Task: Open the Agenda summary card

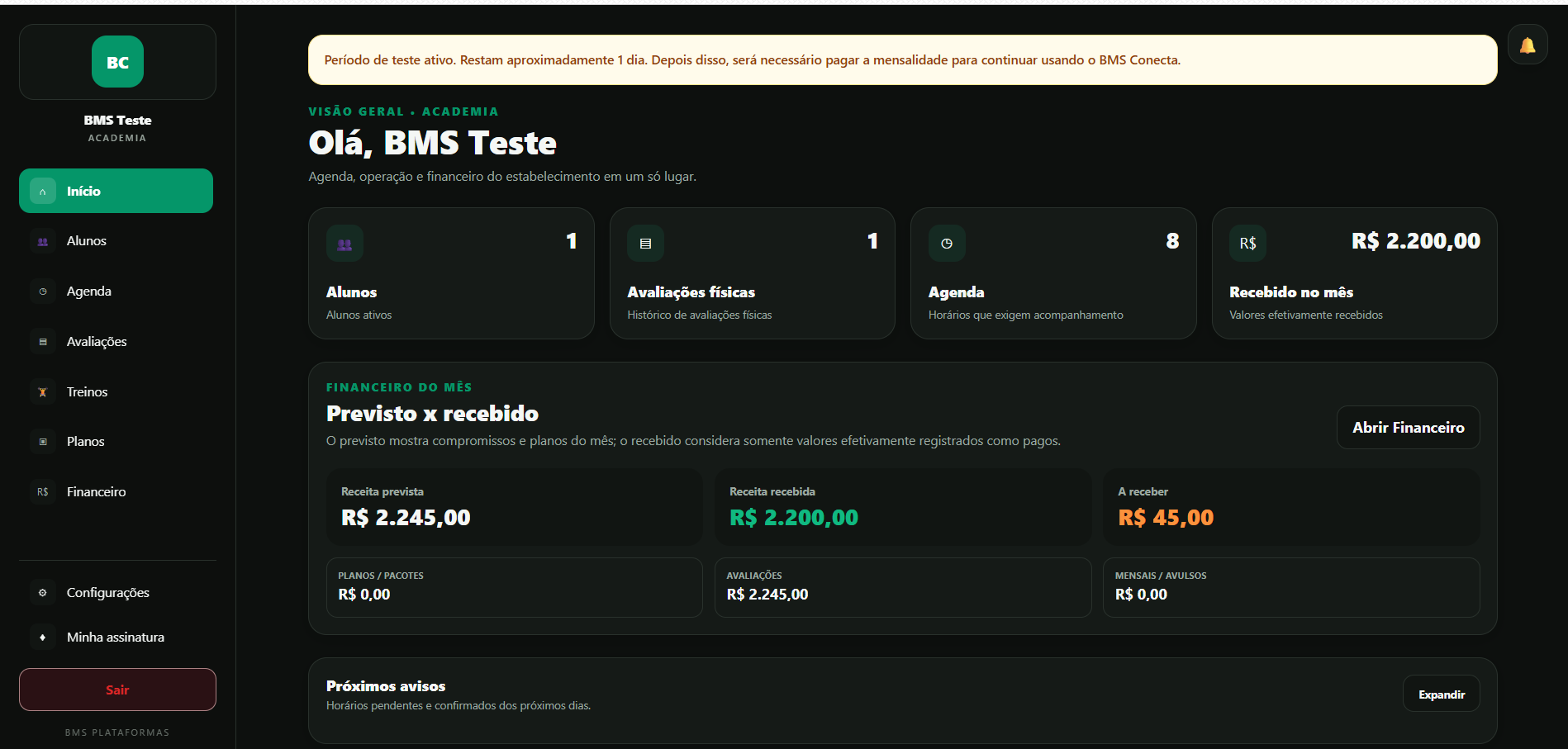Action: click(1053, 273)
